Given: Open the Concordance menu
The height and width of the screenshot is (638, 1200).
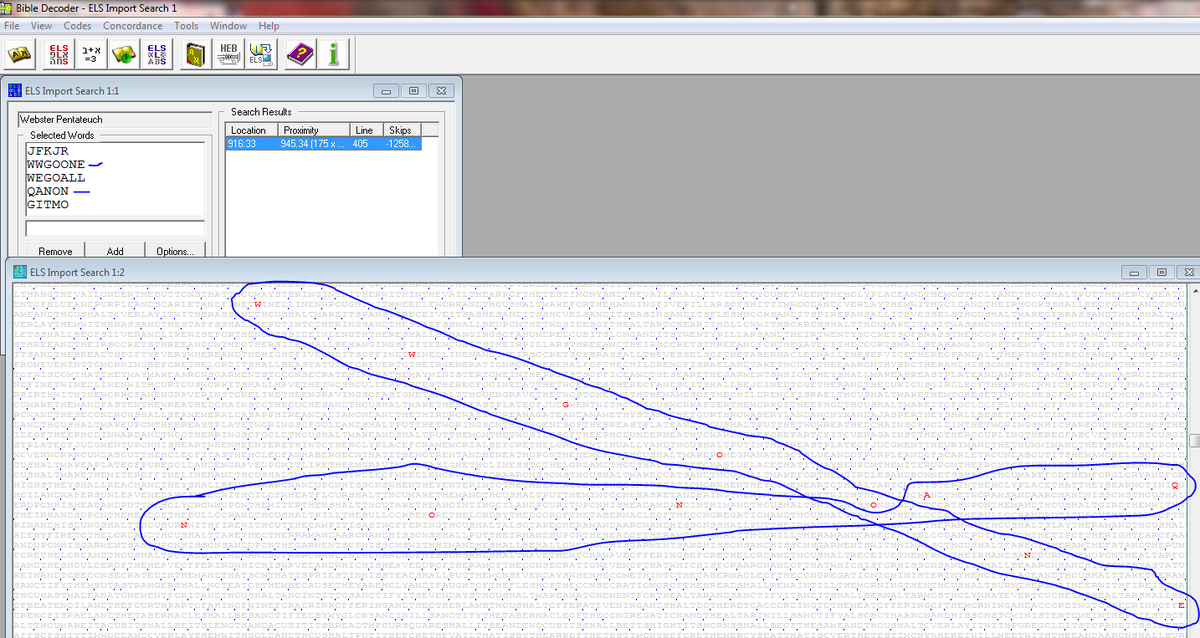Looking at the screenshot, I should point(133,25).
